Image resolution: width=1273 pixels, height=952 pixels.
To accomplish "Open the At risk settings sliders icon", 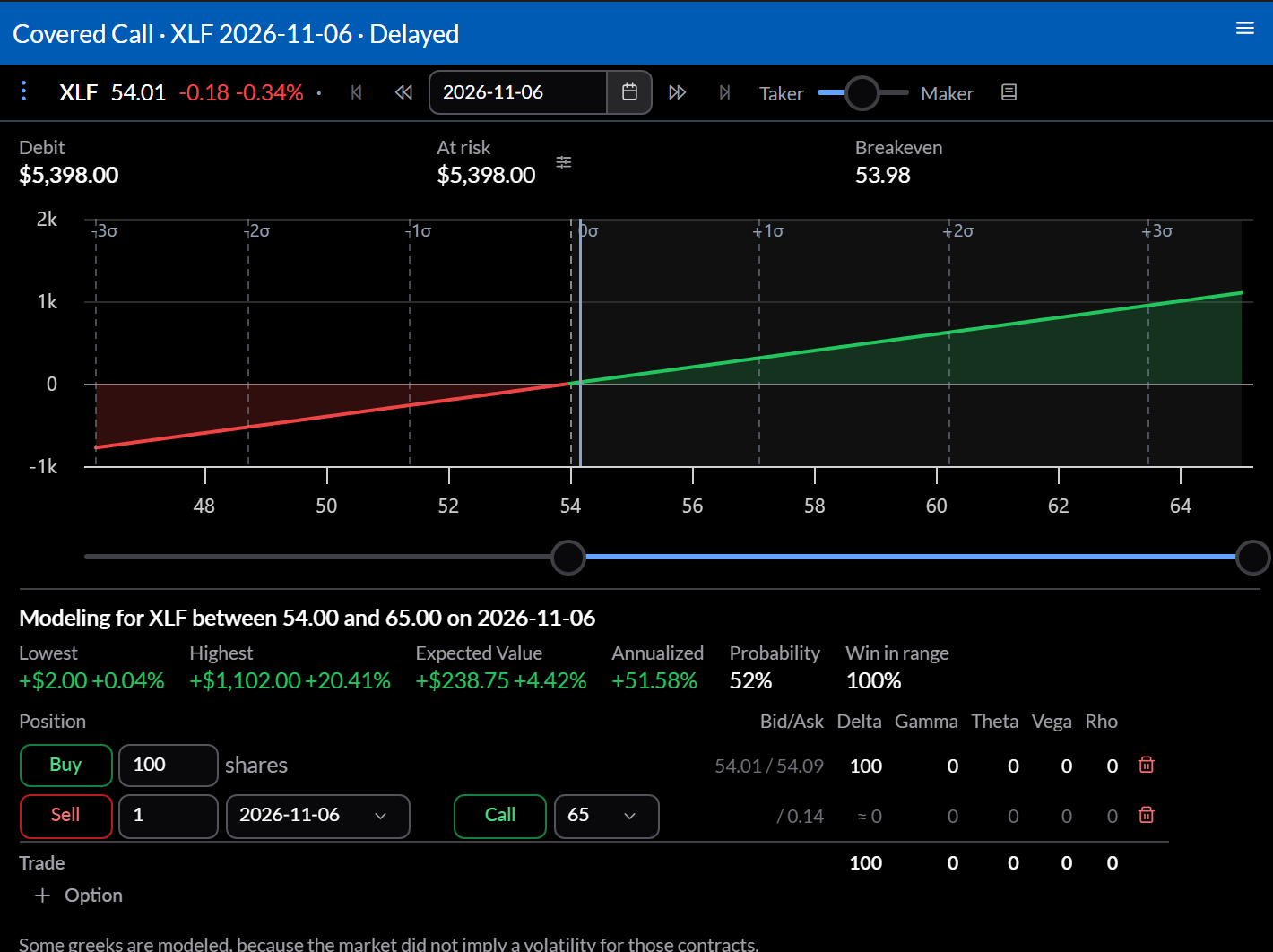I will click(564, 162).
